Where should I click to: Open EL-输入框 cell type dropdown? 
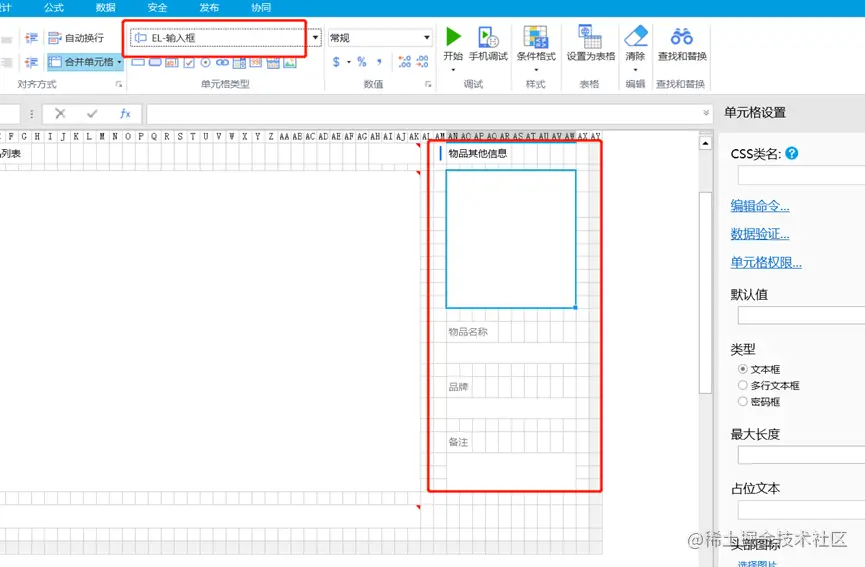pyautogui.click(x=316, y=38)
